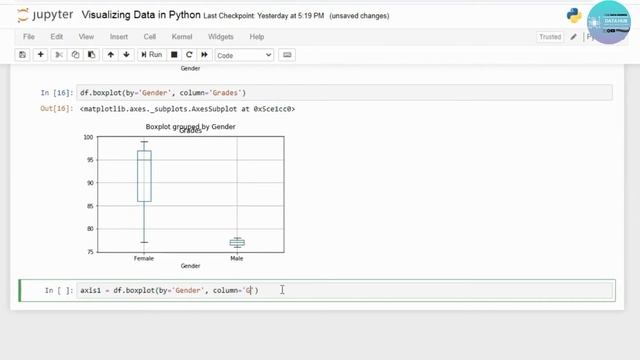Click the Male axis label
This screenshot has width=640, height=360.
tap(237, 258)
